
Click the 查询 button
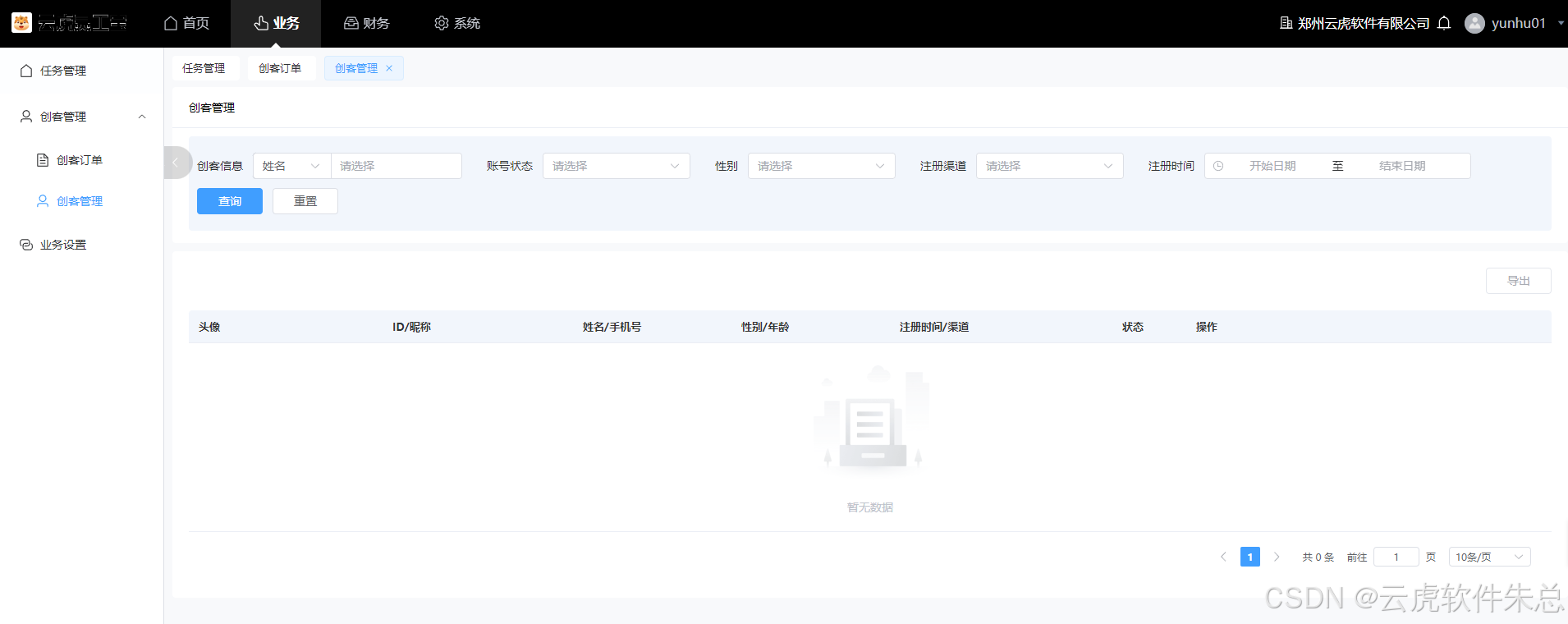pos(230,201)
